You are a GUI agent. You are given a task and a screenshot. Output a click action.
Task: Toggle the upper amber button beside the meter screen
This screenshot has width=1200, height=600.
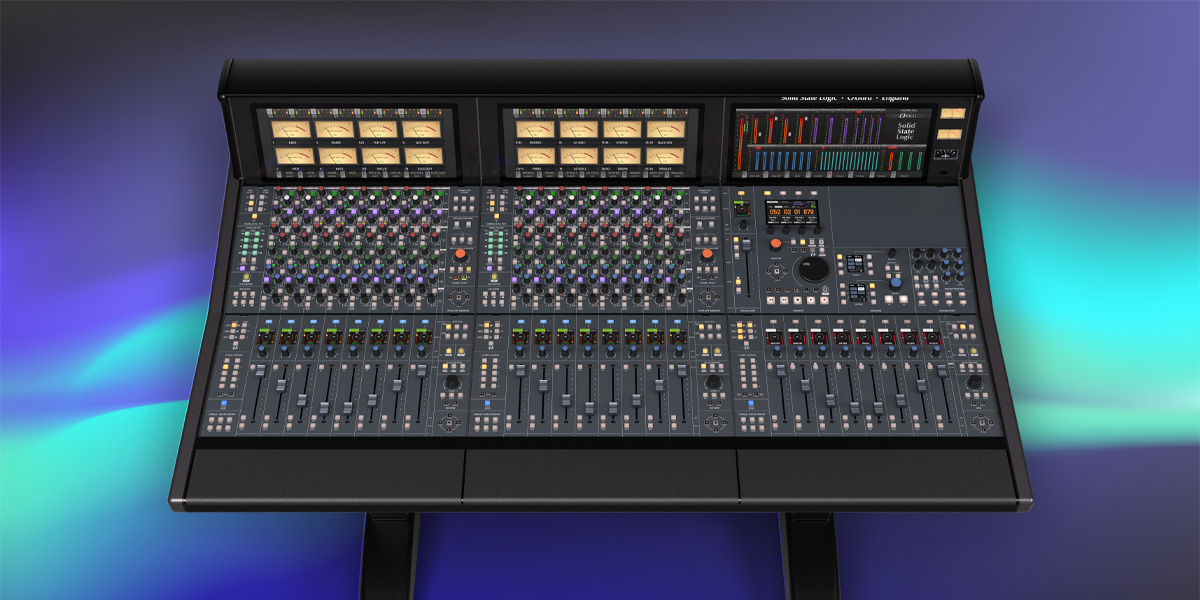(953, 115)
